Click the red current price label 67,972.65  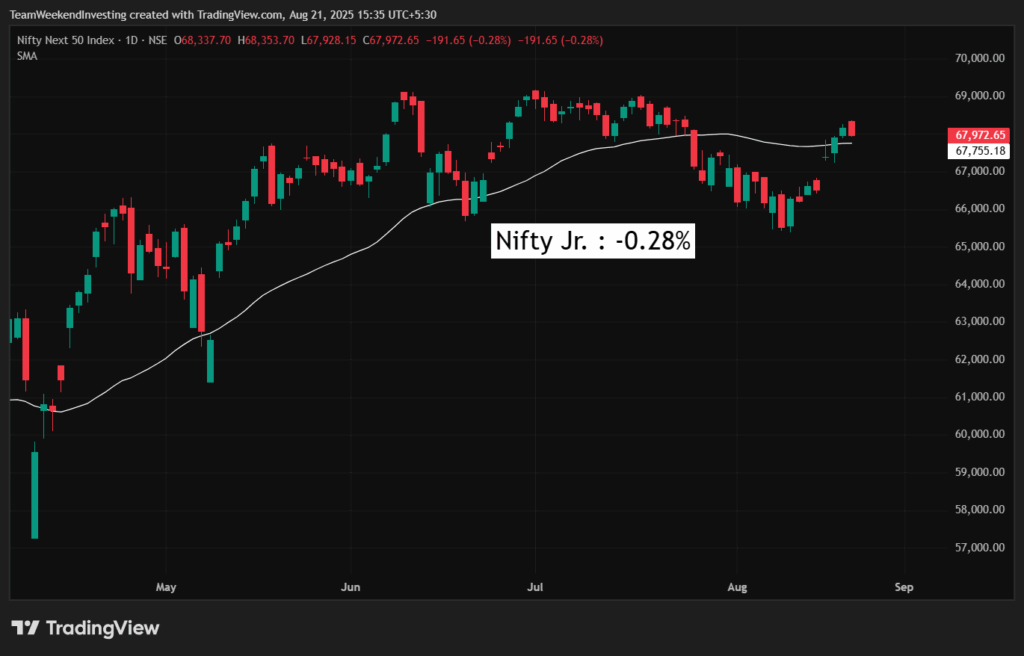coord(980,136)
